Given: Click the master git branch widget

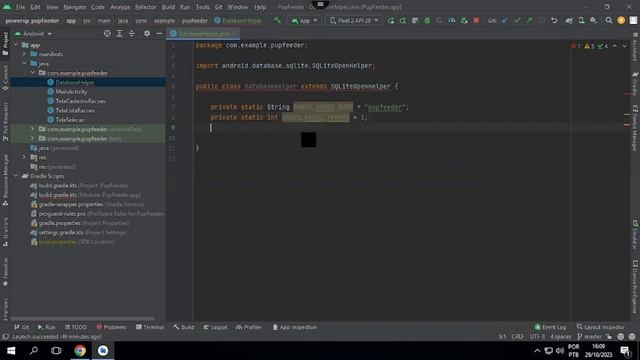Looking at the screenshot, I should [x=590, y=337].
